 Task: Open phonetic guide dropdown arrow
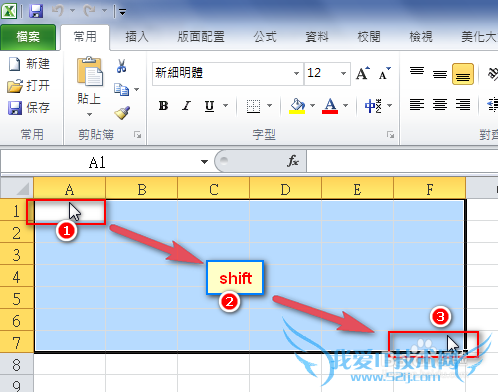[x=389, y=106]
